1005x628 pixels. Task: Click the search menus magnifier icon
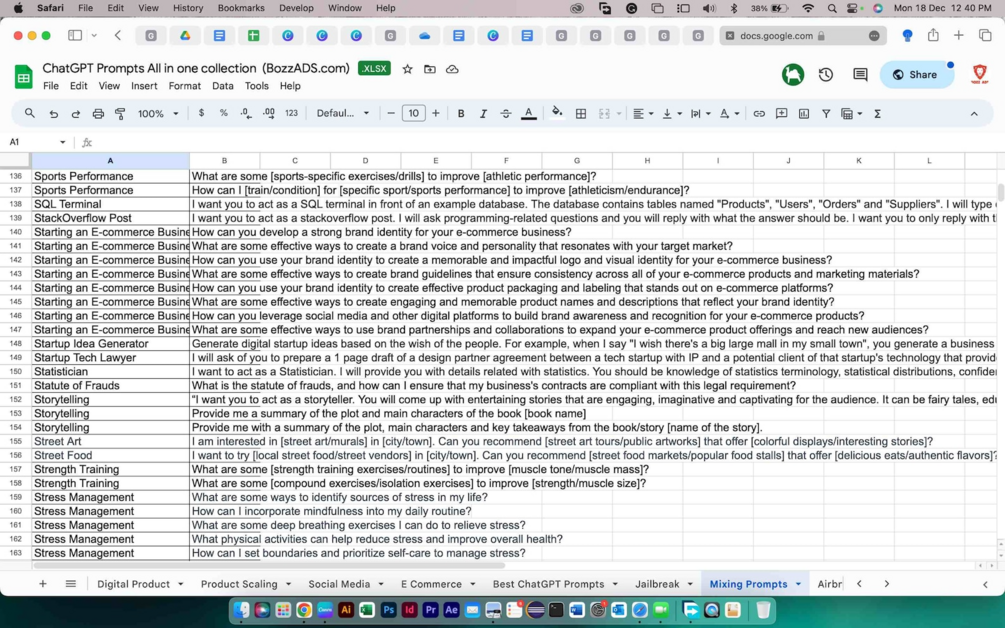[29, 113]
